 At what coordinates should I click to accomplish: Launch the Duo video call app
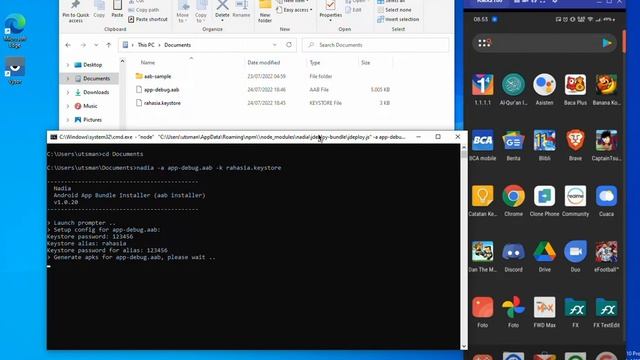(576, 251)
